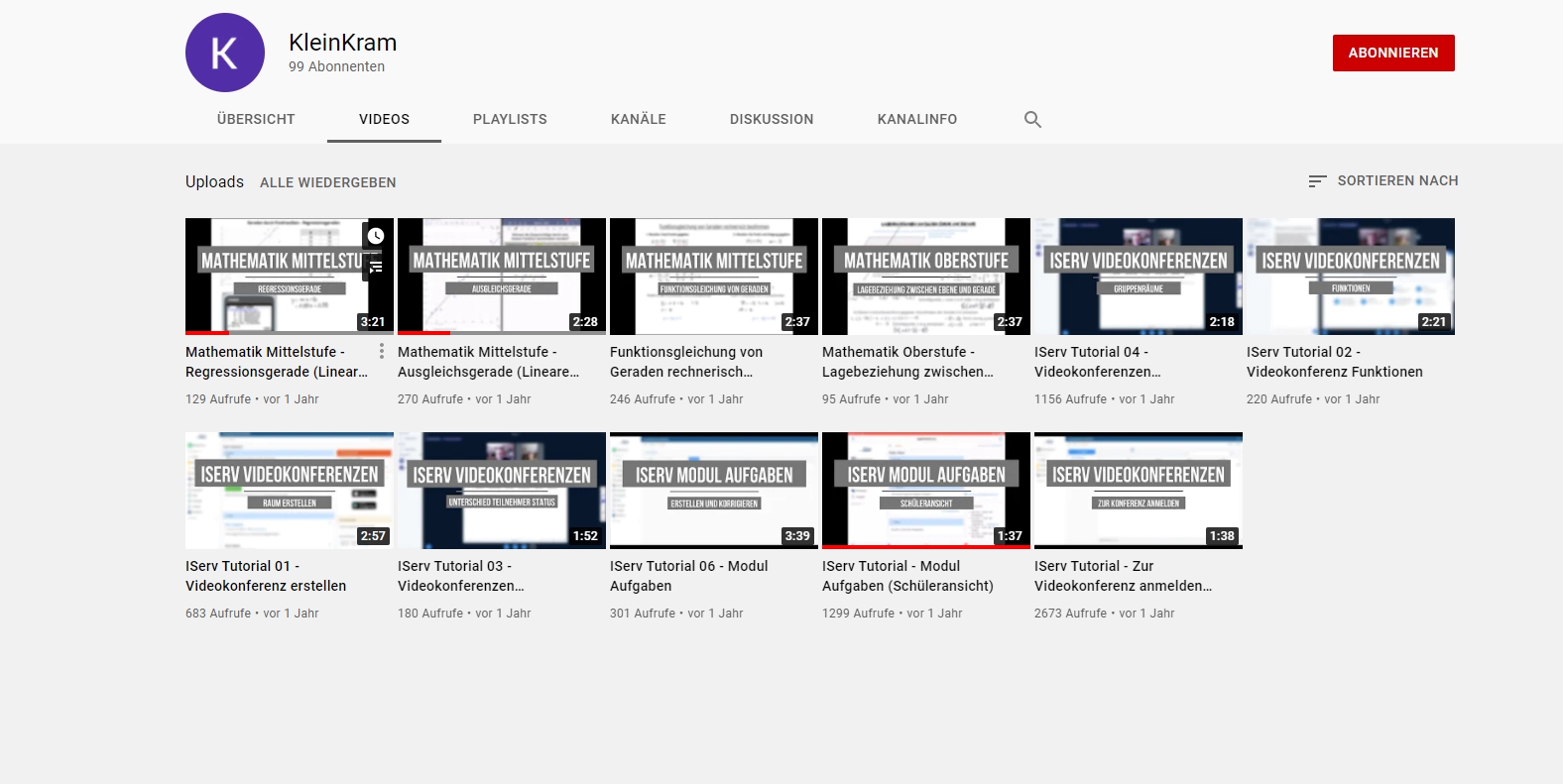Subscribe with the Abonnieren button
The height and width of the screenshot is (784, 1563).
pyautogui.click(x=1393, y=53)
